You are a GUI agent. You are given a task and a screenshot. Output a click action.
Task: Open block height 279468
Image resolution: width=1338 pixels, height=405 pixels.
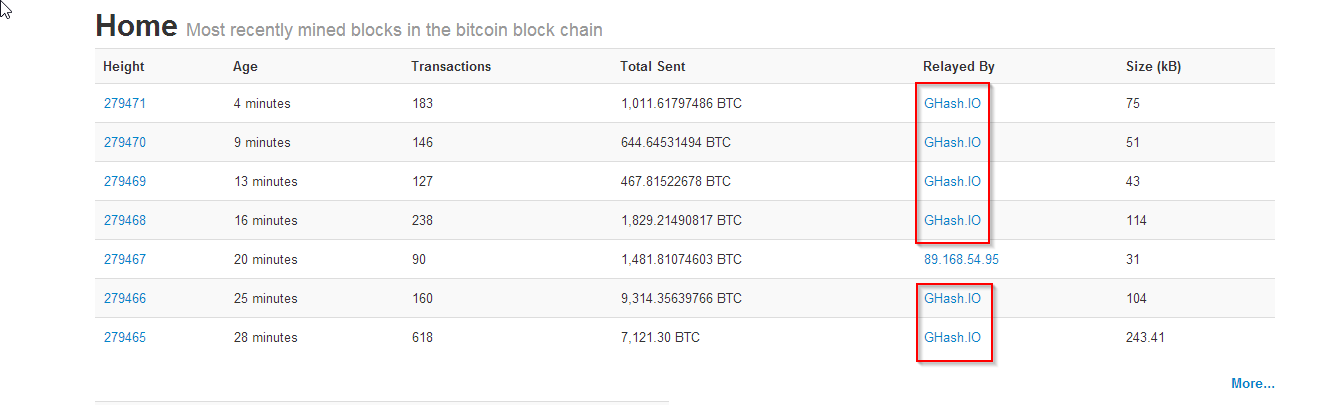pos(125,220)
